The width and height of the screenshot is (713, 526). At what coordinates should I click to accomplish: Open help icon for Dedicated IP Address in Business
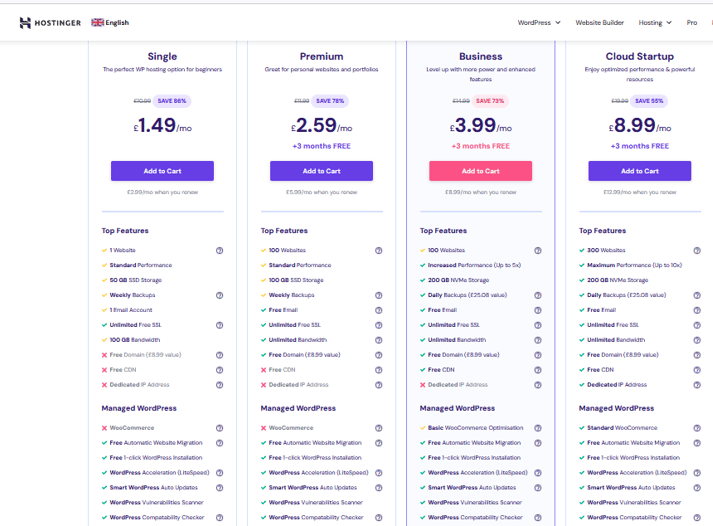tap(538, 385)
